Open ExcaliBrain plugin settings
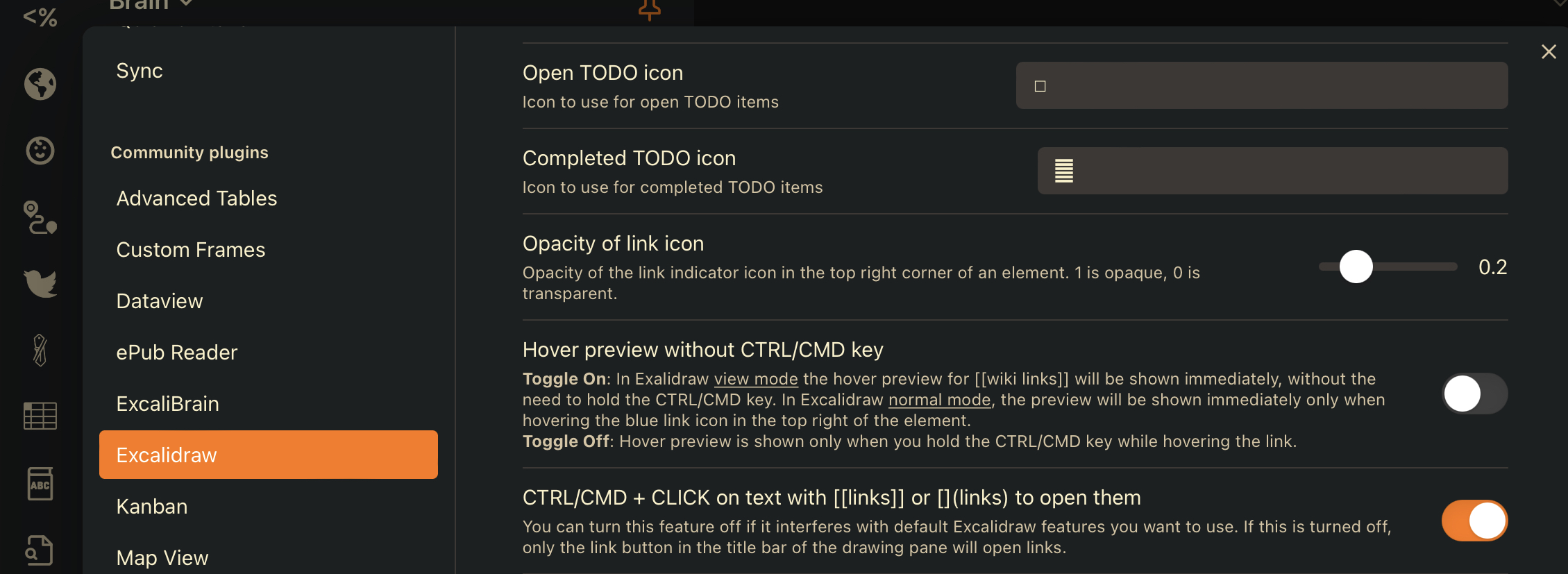Image resolution: width=1568 pixels, height=574 pixels. tap(168, 403)
